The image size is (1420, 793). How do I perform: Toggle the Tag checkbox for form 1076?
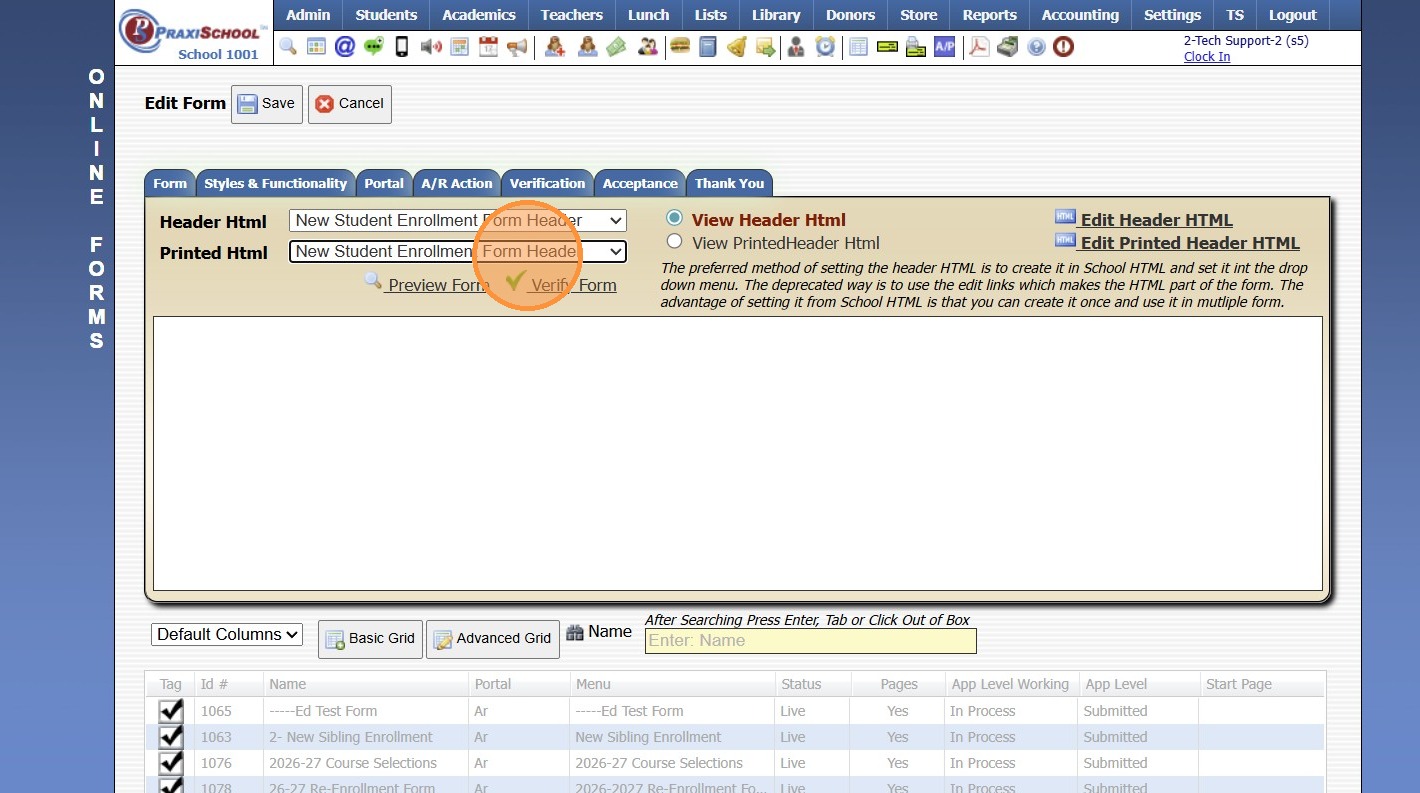(171, 762)
